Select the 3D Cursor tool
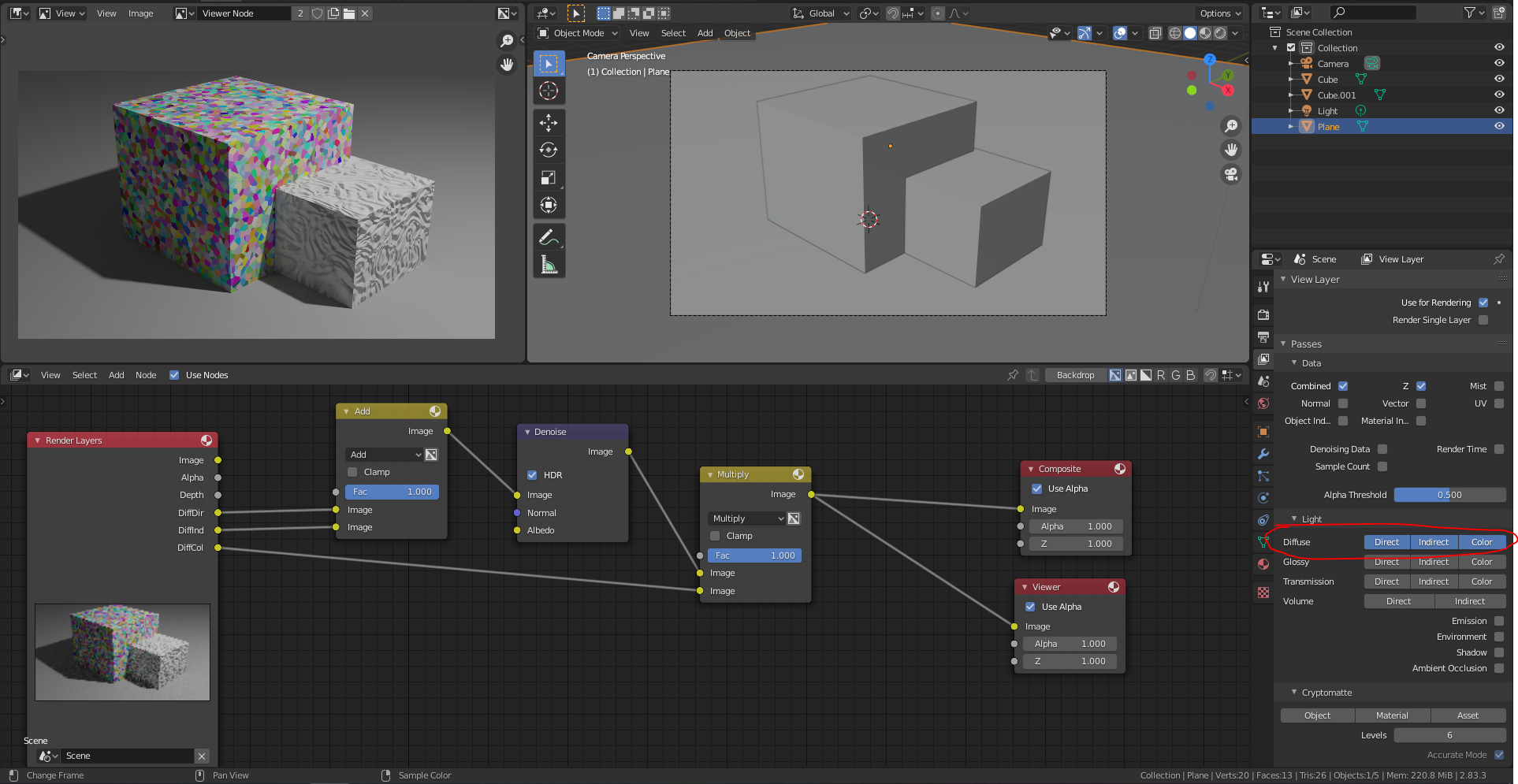1518x784 pixels. pyautogui.click(x=549, y=91)
